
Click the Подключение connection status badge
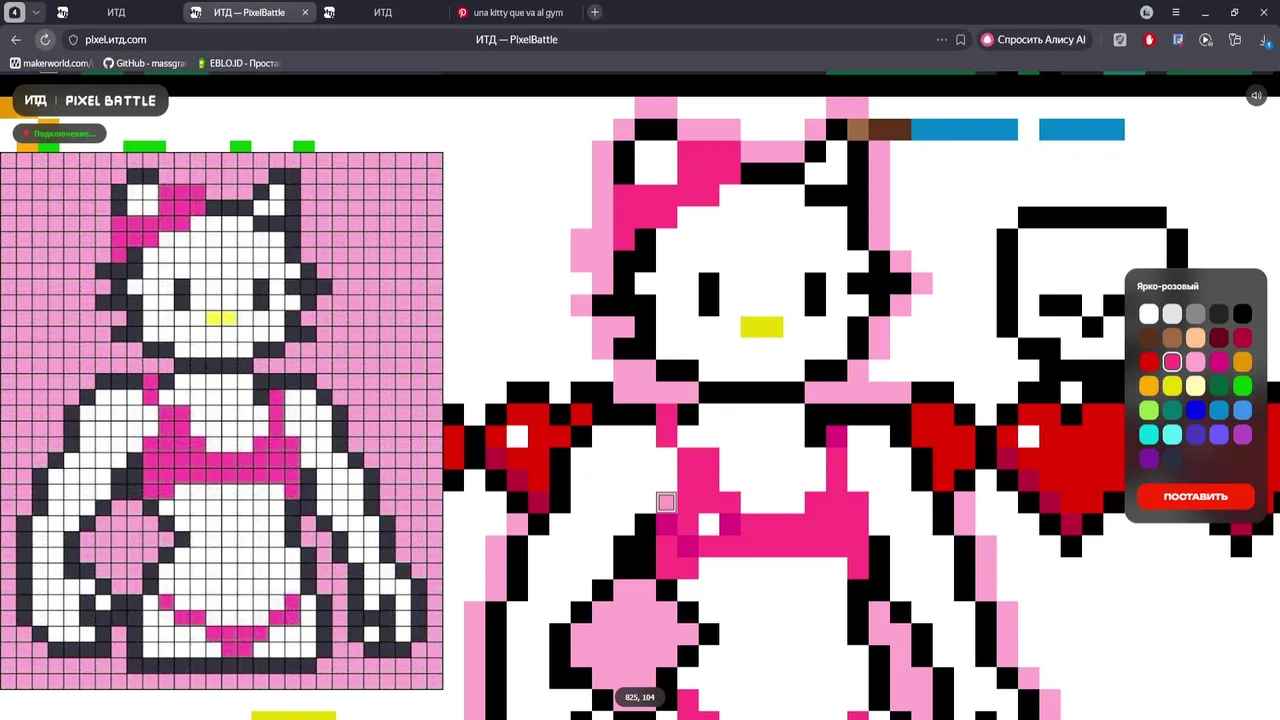(60, 133)
